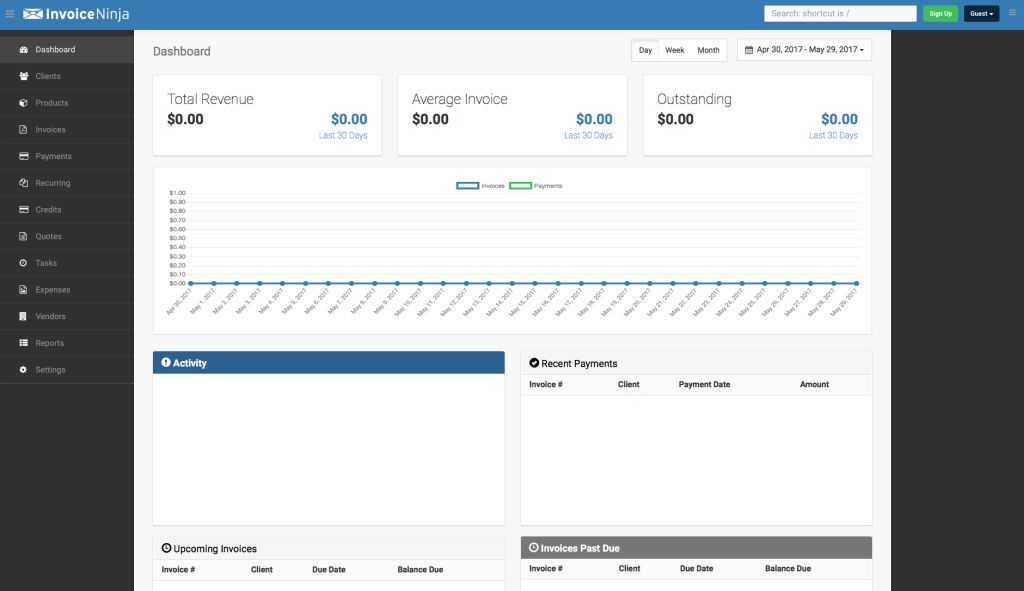Focus the search shortcut input field

(840, 14)
